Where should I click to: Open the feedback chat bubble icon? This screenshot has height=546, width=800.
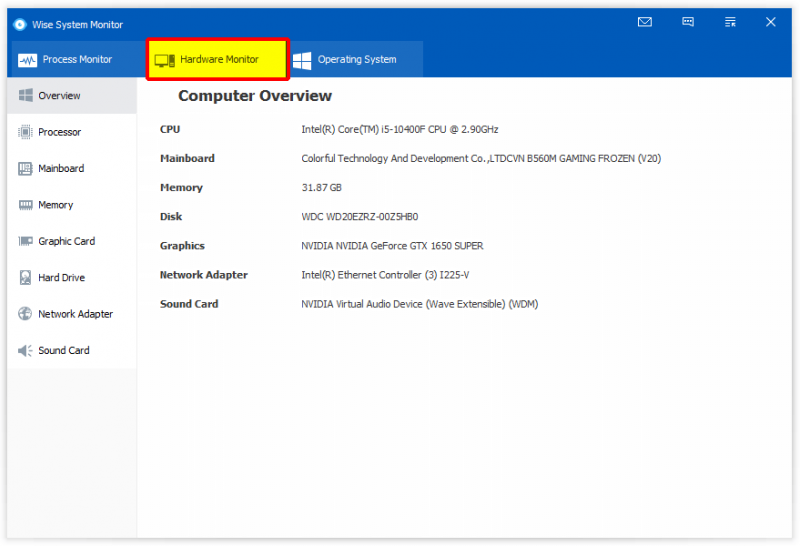[688, 22]
